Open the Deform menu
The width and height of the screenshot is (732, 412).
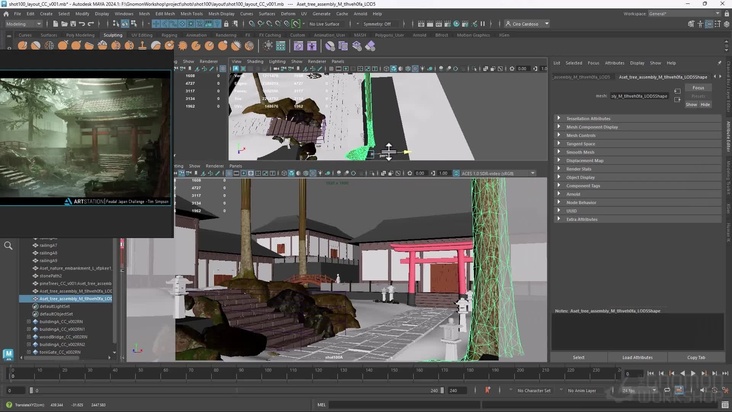[x=288, y=14]
